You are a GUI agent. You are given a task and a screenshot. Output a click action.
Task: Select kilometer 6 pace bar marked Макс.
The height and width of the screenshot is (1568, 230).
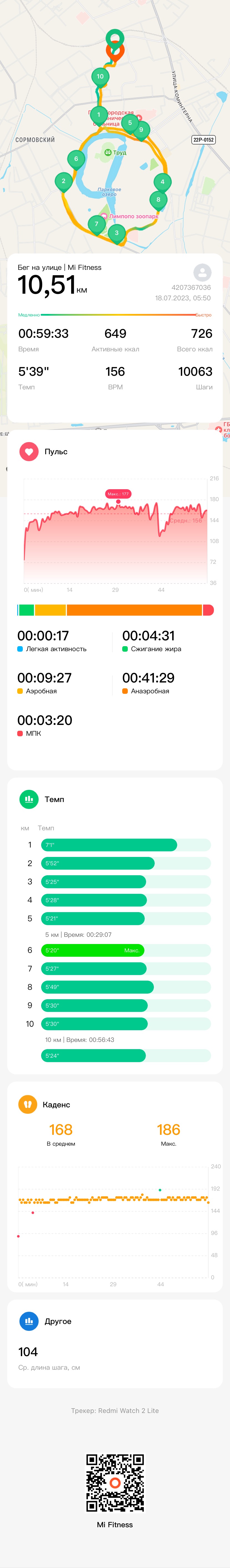(93, 950)
